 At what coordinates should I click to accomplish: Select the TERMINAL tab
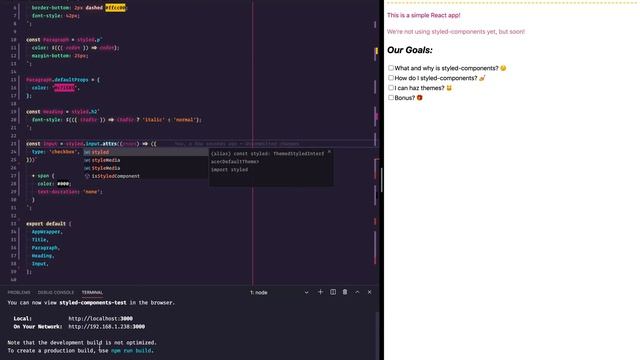pyautogui.click(x=92, y=292)
